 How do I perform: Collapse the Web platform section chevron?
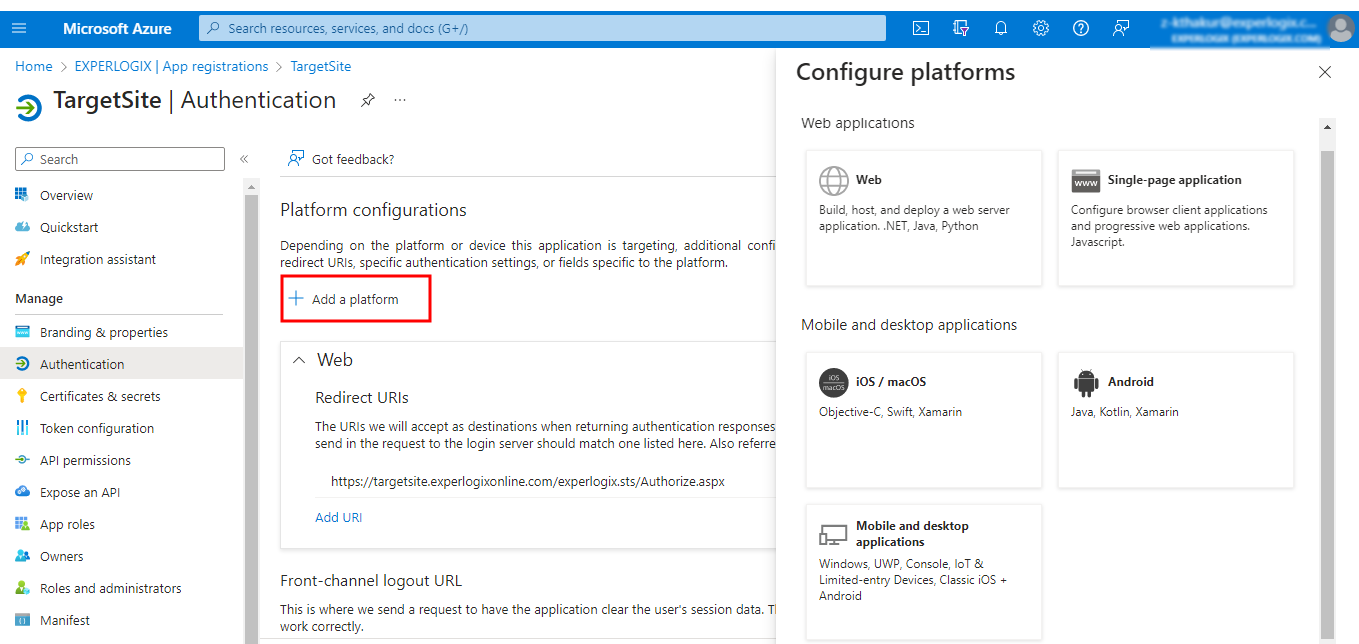298,360
